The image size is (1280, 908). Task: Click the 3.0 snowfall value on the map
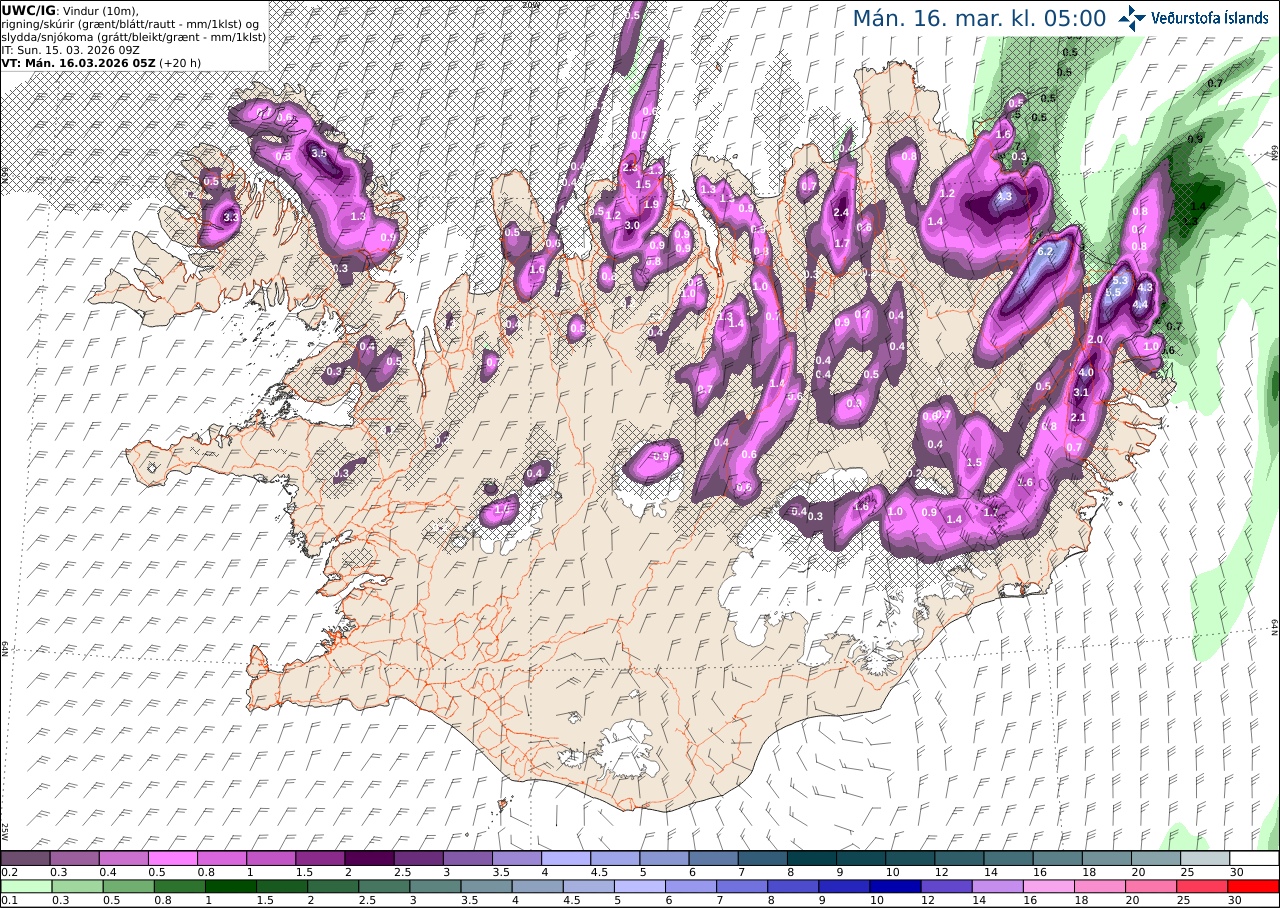coord(632,226)
